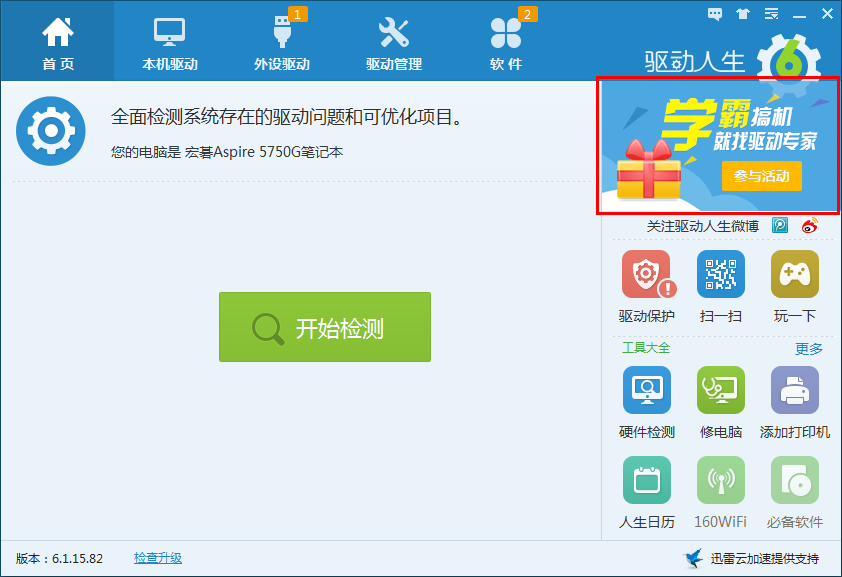
Task: Minimize the 驱动人生 window
Action: (x=800, y=15)
